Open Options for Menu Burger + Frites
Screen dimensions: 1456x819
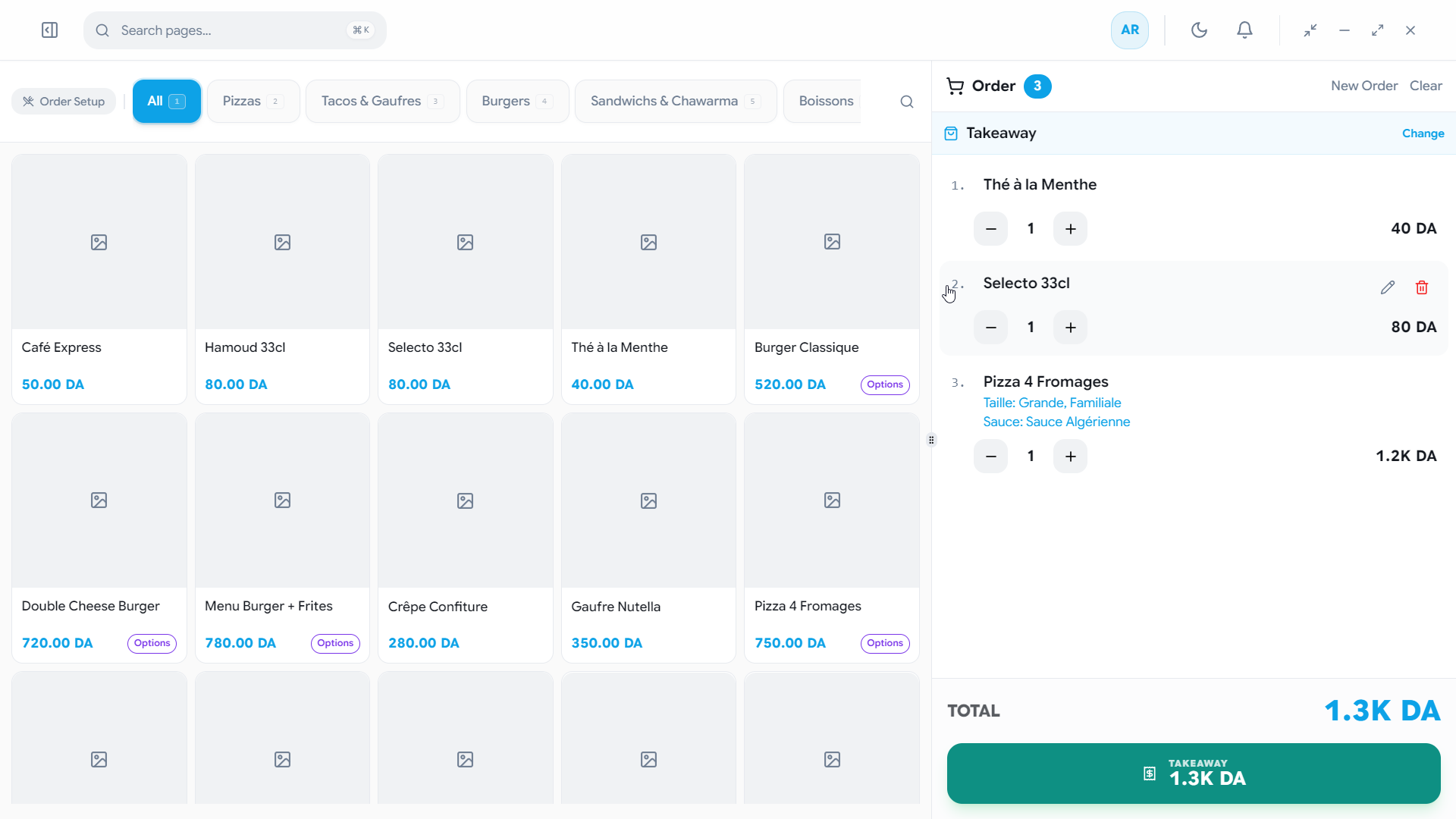pyautogui.click(x=335, y=643)
